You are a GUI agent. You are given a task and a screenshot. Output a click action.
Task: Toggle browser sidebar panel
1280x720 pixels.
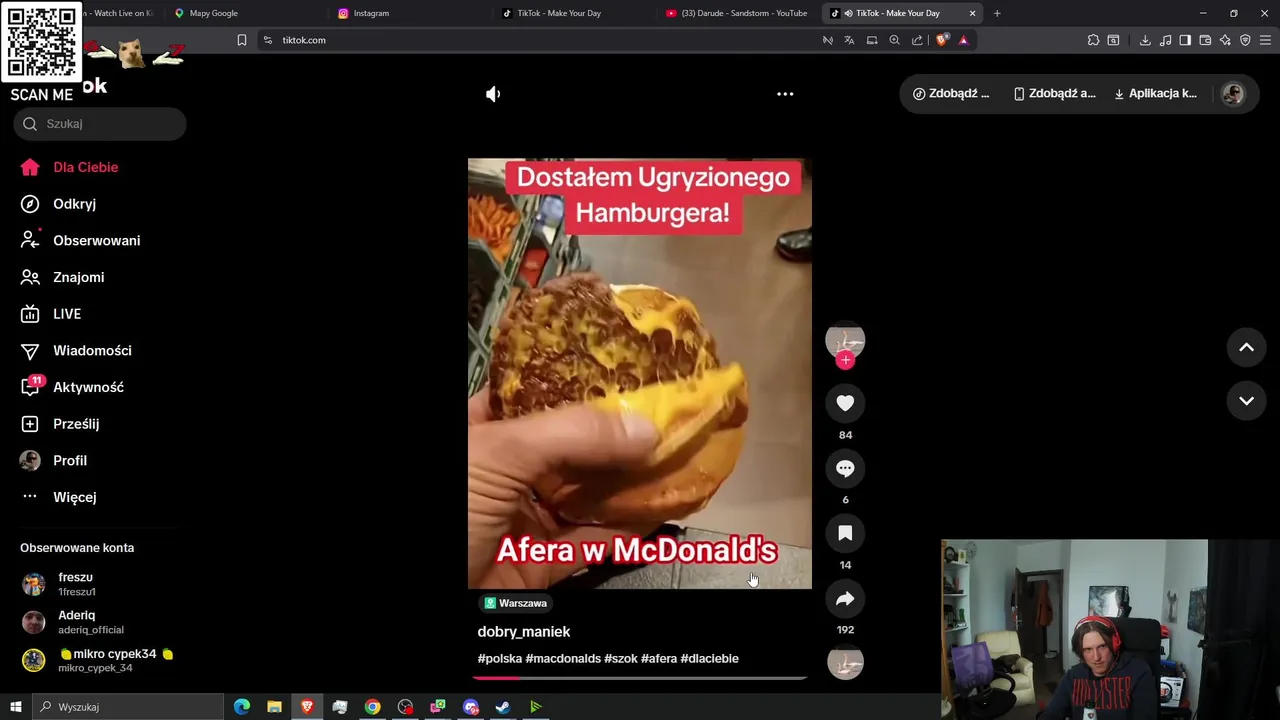pos(1185,40)
